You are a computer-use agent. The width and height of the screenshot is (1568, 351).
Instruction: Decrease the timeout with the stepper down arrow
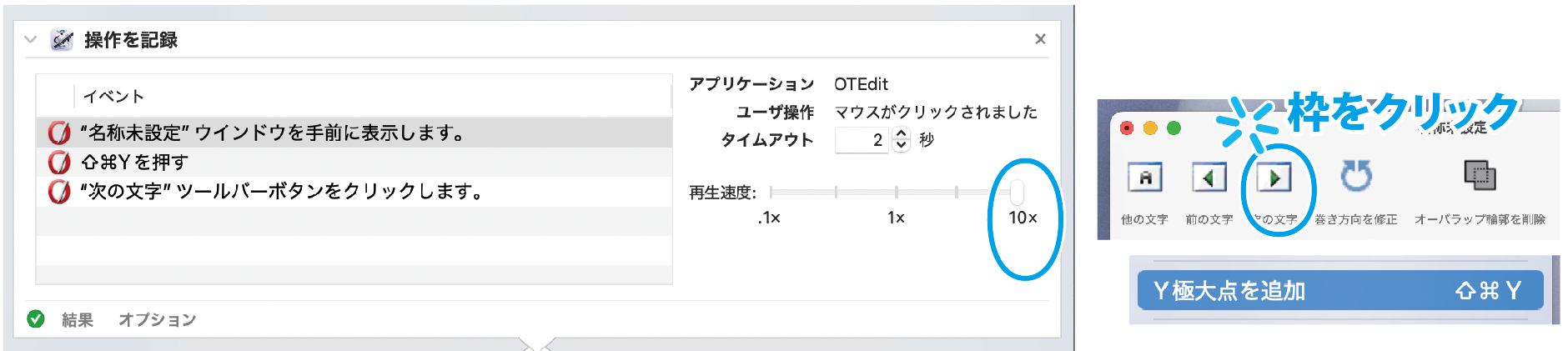click(x=901, y=145)
